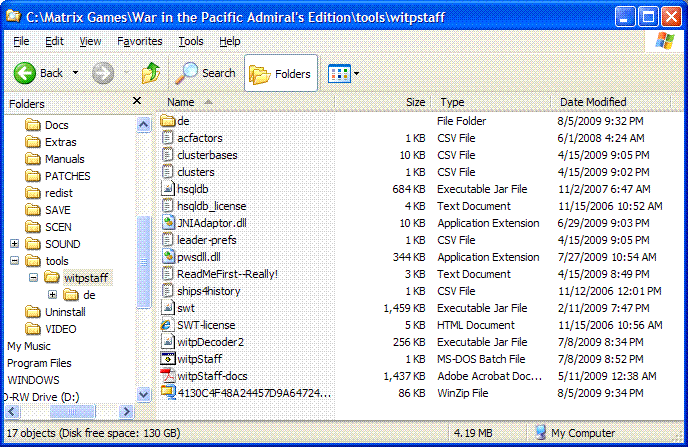This screenshot has width=688, height=447.
Task: Click the hsqldb_license text file icon
Action: (x=167, y=206)
